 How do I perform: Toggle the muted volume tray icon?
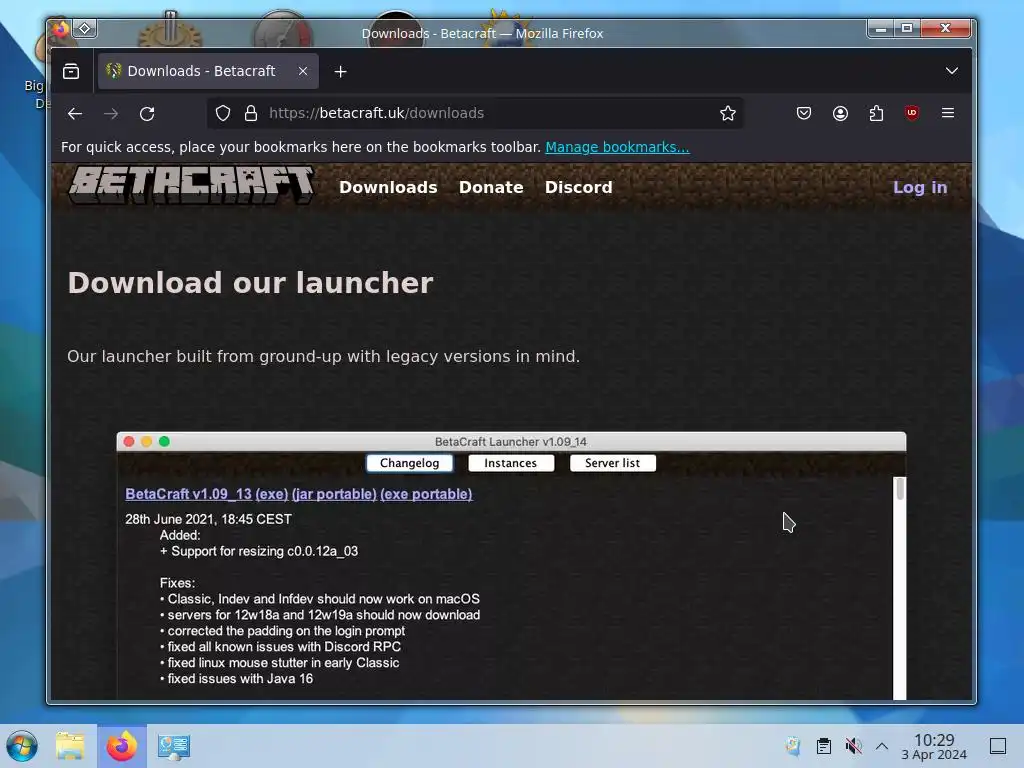[x=853, y=746]
